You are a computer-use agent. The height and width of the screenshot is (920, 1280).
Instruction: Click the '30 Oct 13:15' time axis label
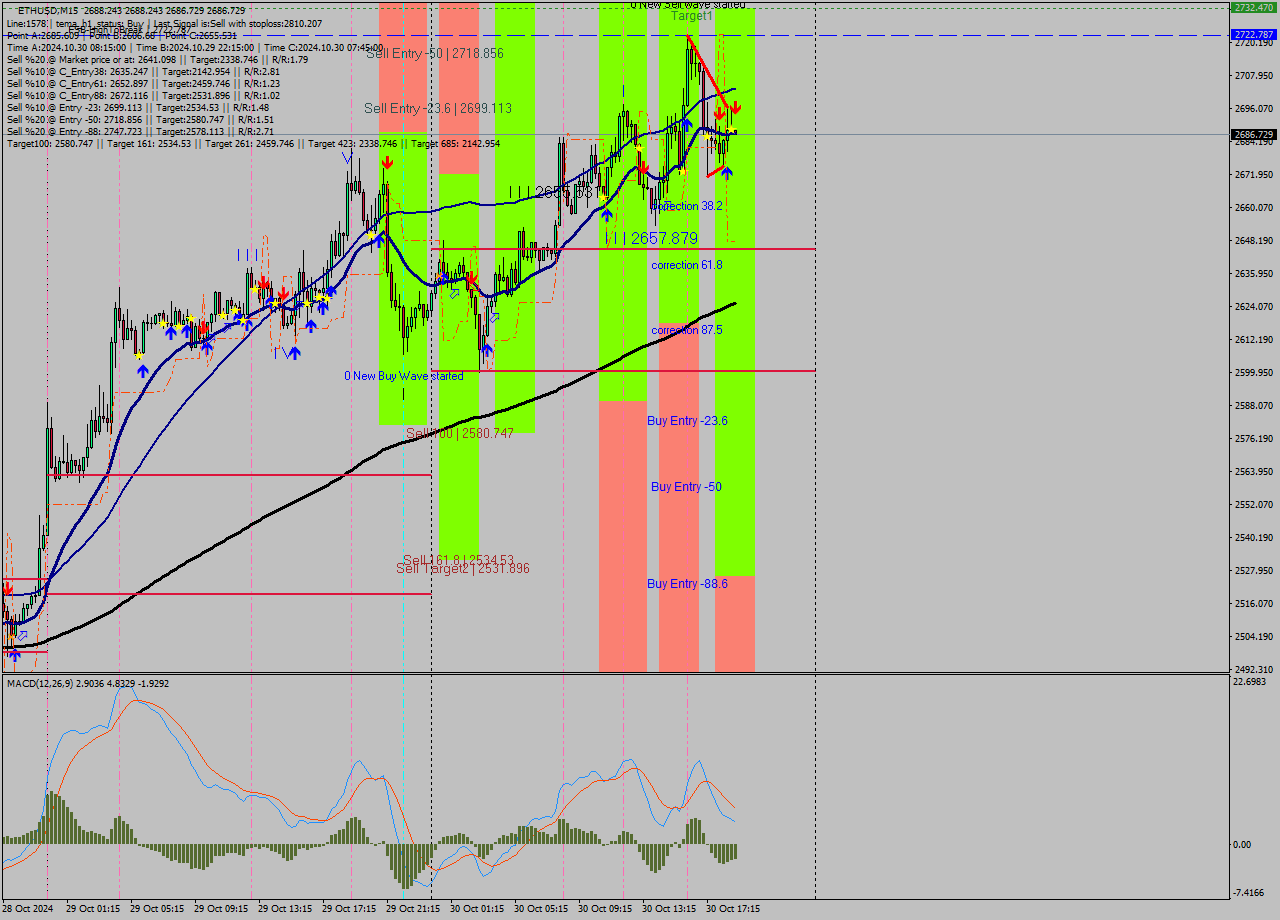click(668, 909)
